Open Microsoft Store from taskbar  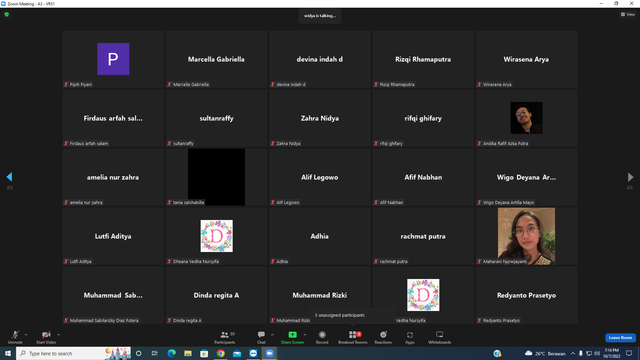coord(204,353)
